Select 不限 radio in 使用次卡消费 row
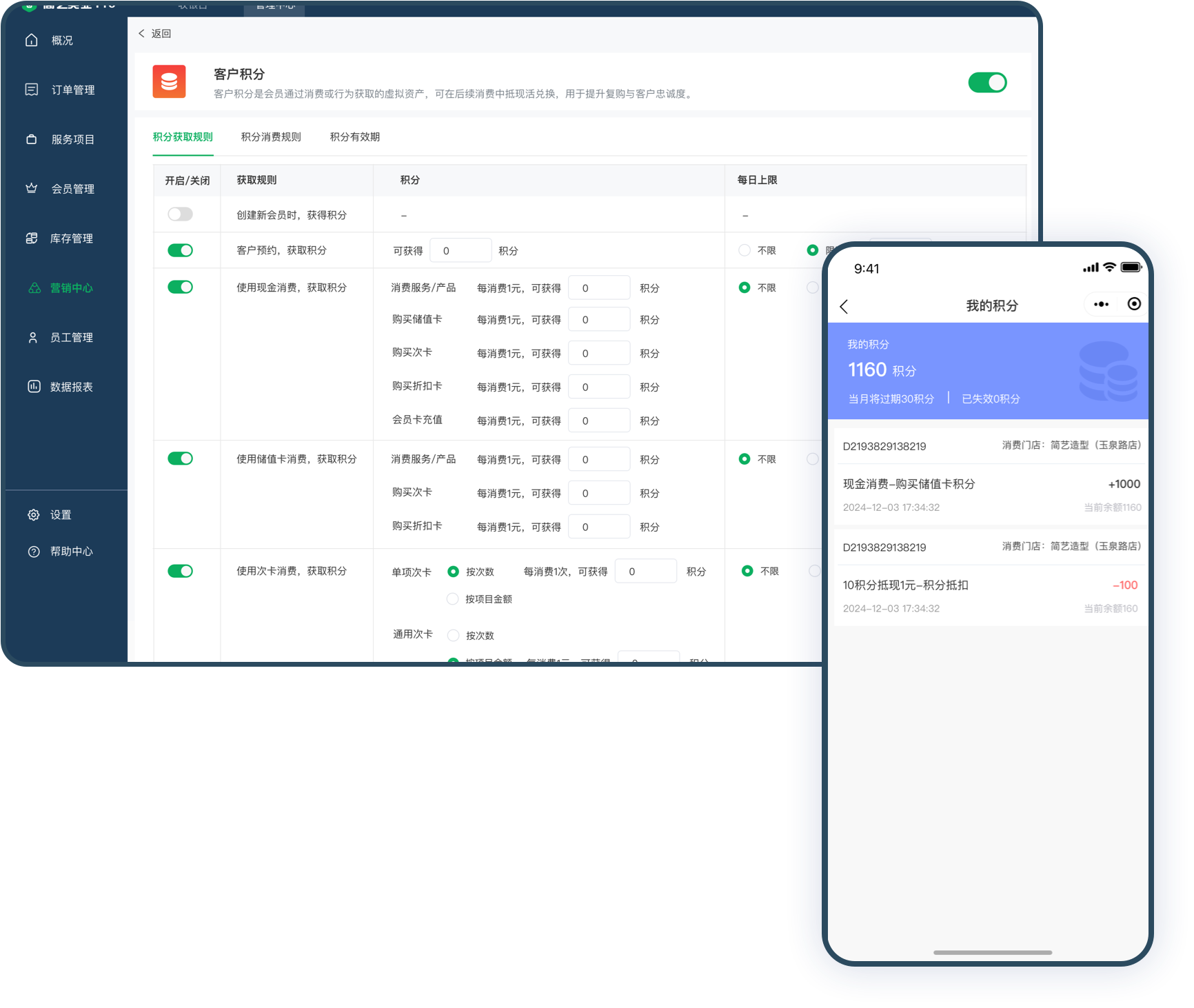The width and height of the screenshot is (1194, 1008). [x=747, y=571]
